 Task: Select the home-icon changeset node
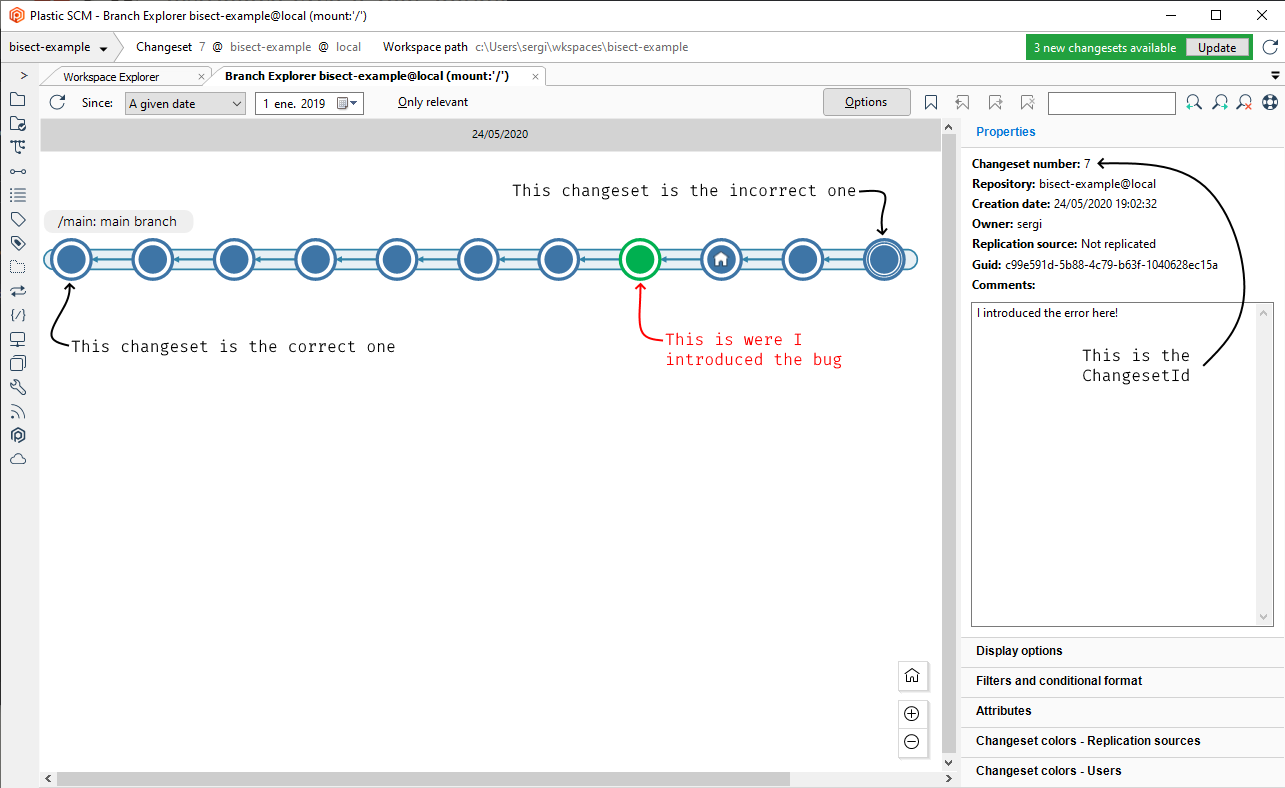coord(721,260)
